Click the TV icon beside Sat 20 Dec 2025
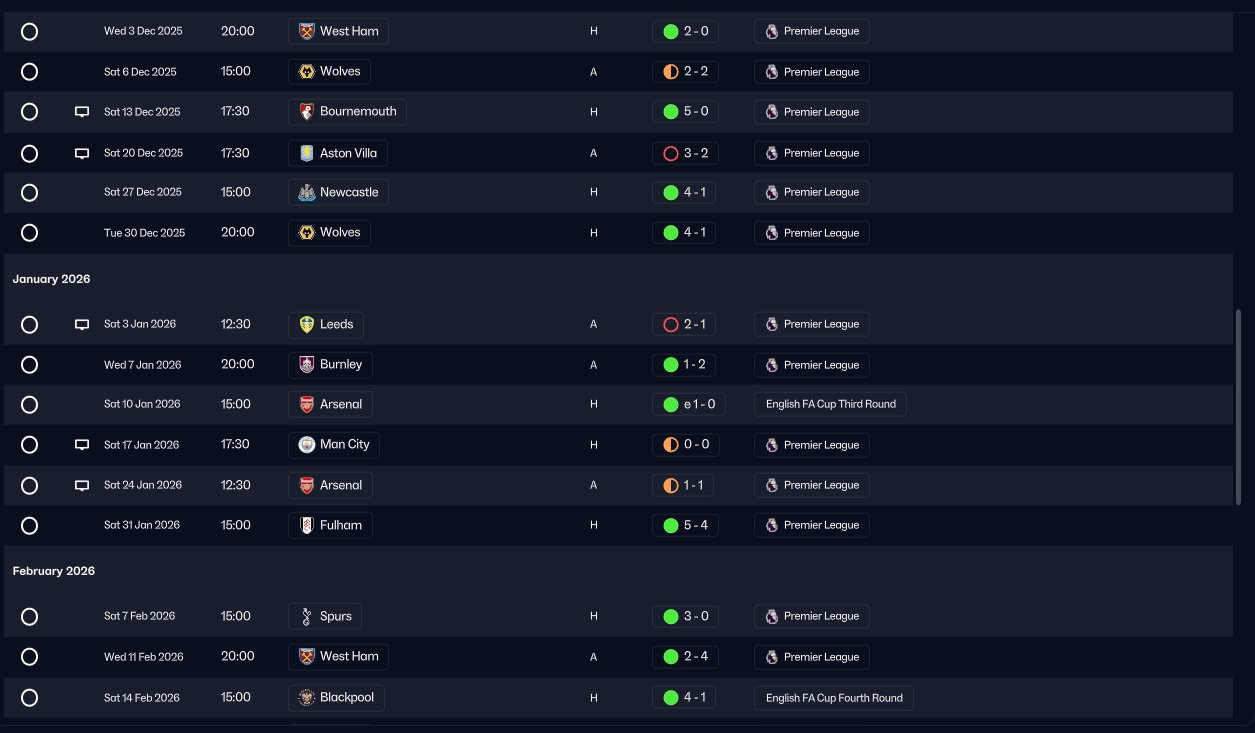This screenshot has height=733, width=1255. pos(82,153)
